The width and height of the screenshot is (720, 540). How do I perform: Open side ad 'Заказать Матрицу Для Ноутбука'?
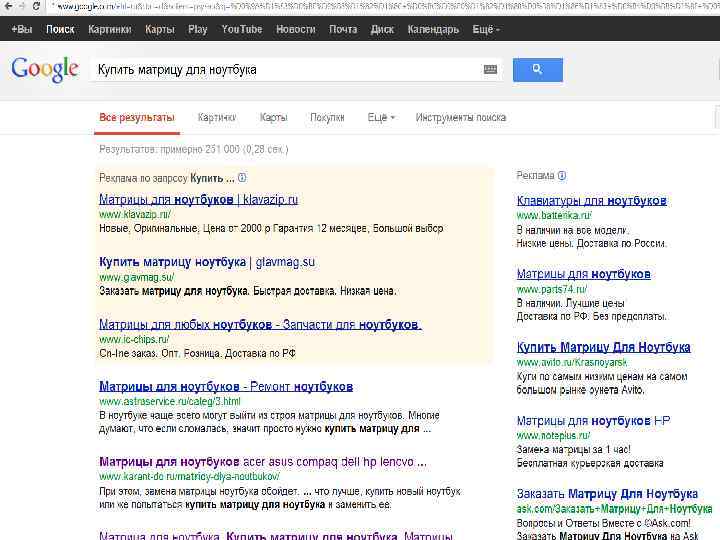tap(607, 494)
